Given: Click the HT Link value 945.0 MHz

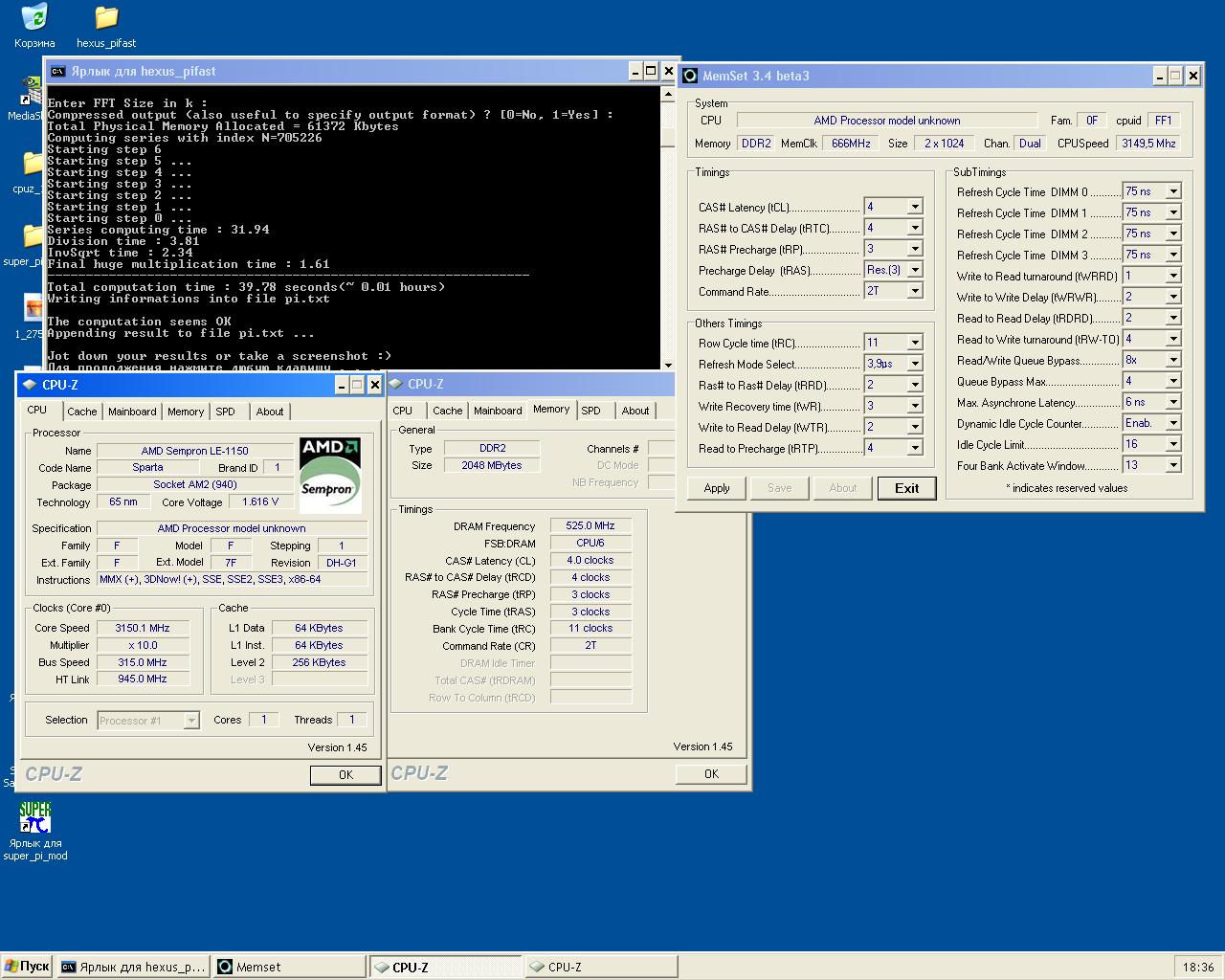Looking at the screenshot, I should click(143, 679).
